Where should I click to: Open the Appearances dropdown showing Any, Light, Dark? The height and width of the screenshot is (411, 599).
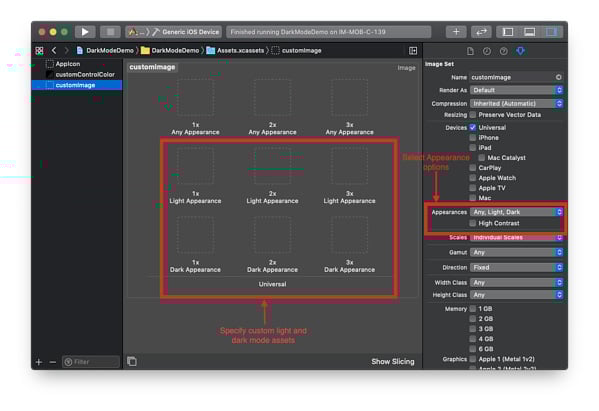click(516, 212)
